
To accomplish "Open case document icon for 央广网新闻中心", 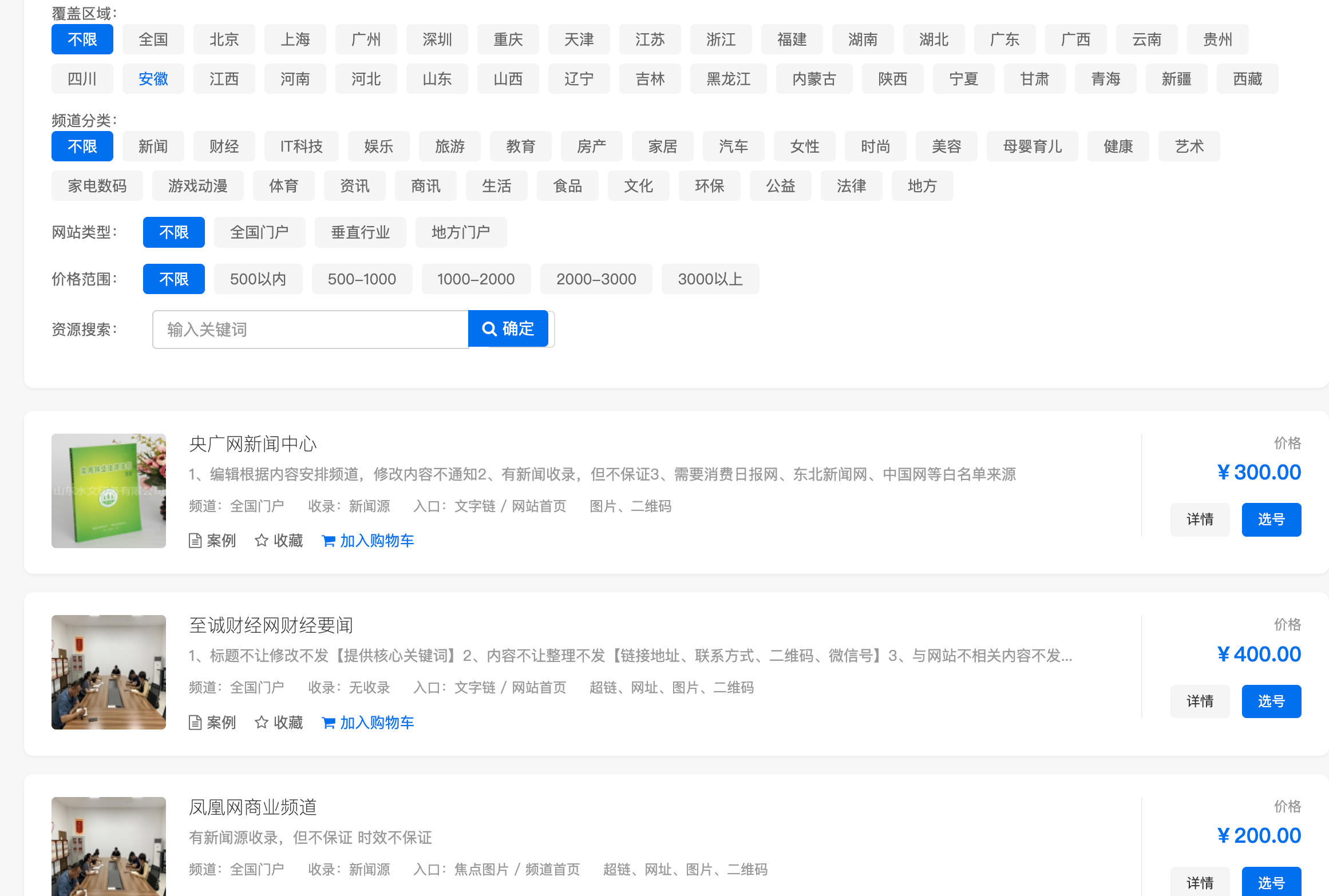I will pyautogui.click(x=195, y=541).
